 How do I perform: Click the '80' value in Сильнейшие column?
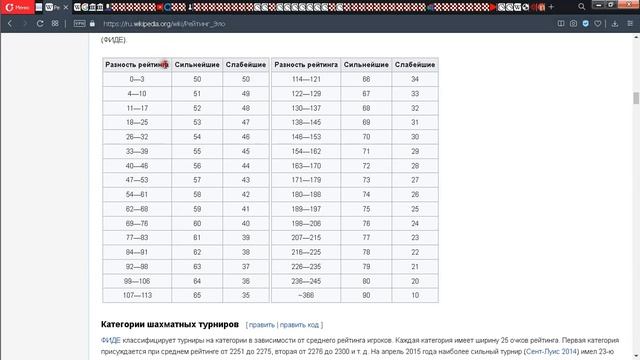point(366,281)
